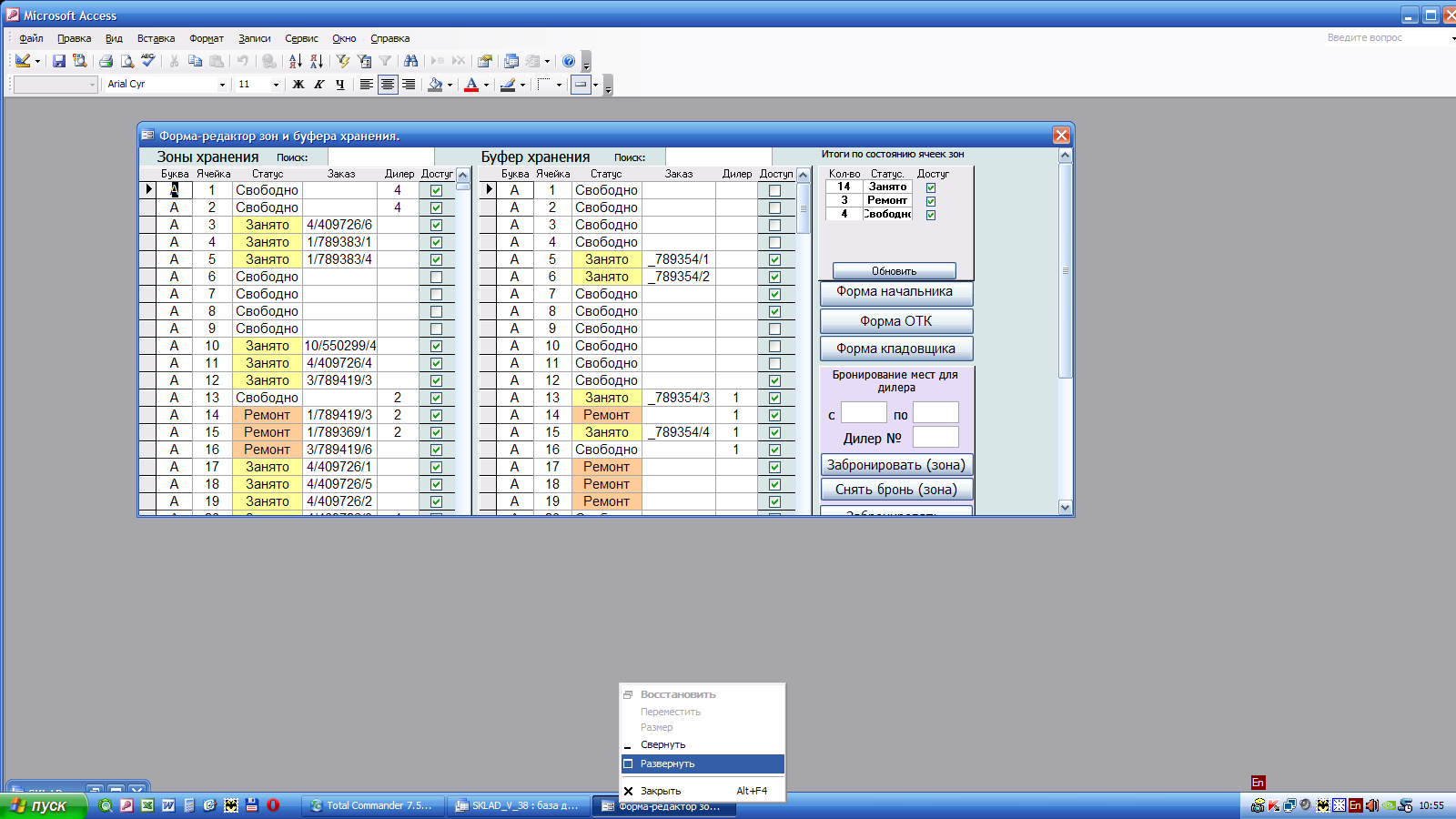Launch Opera from quick launch
Image resolution: width=1456 pixels, height=819 pixels.
tap(273, 805)
